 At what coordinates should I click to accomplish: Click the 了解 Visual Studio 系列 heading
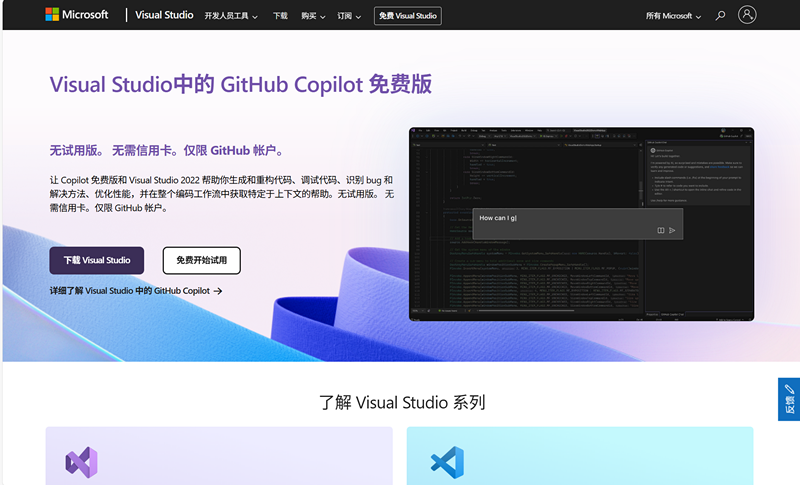click(x=402, y=402)
